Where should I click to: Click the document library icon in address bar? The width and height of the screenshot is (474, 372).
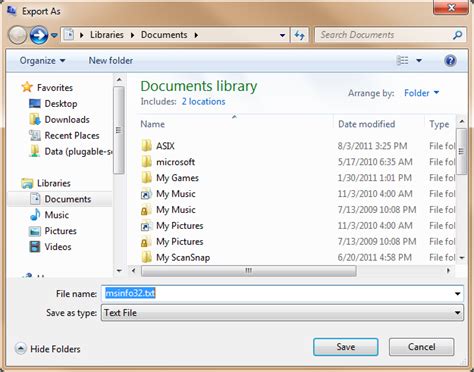(x=69, y=35)
